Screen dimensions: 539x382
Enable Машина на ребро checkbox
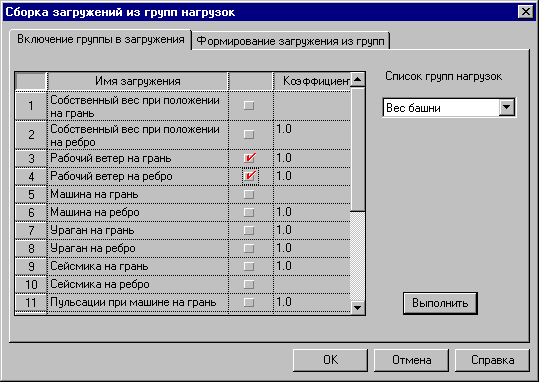249,212
